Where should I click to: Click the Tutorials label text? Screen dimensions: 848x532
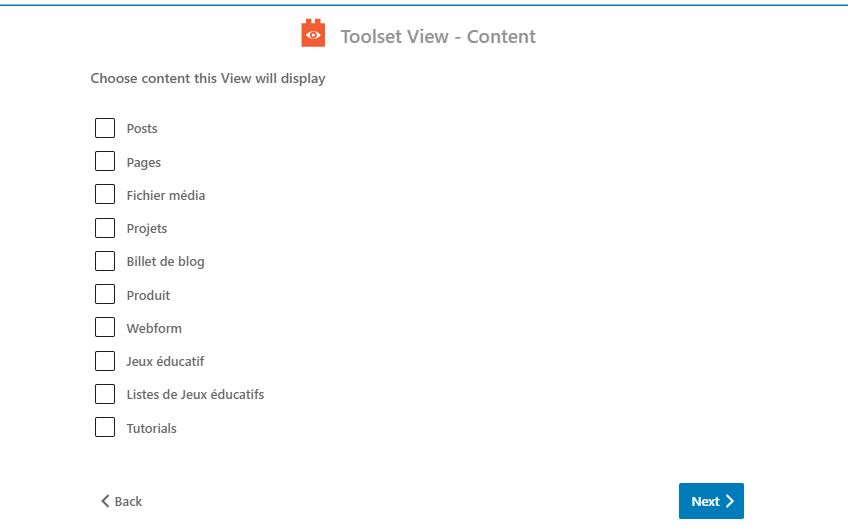pos(151,428)
